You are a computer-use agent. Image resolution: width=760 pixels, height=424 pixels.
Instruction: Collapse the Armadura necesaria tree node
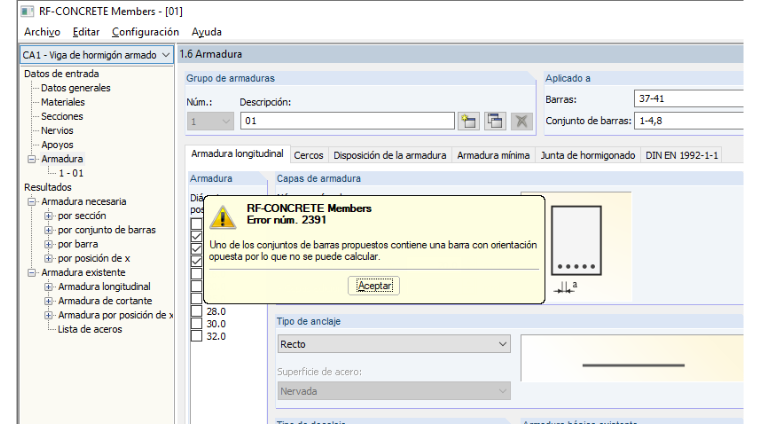click(32, 202)
